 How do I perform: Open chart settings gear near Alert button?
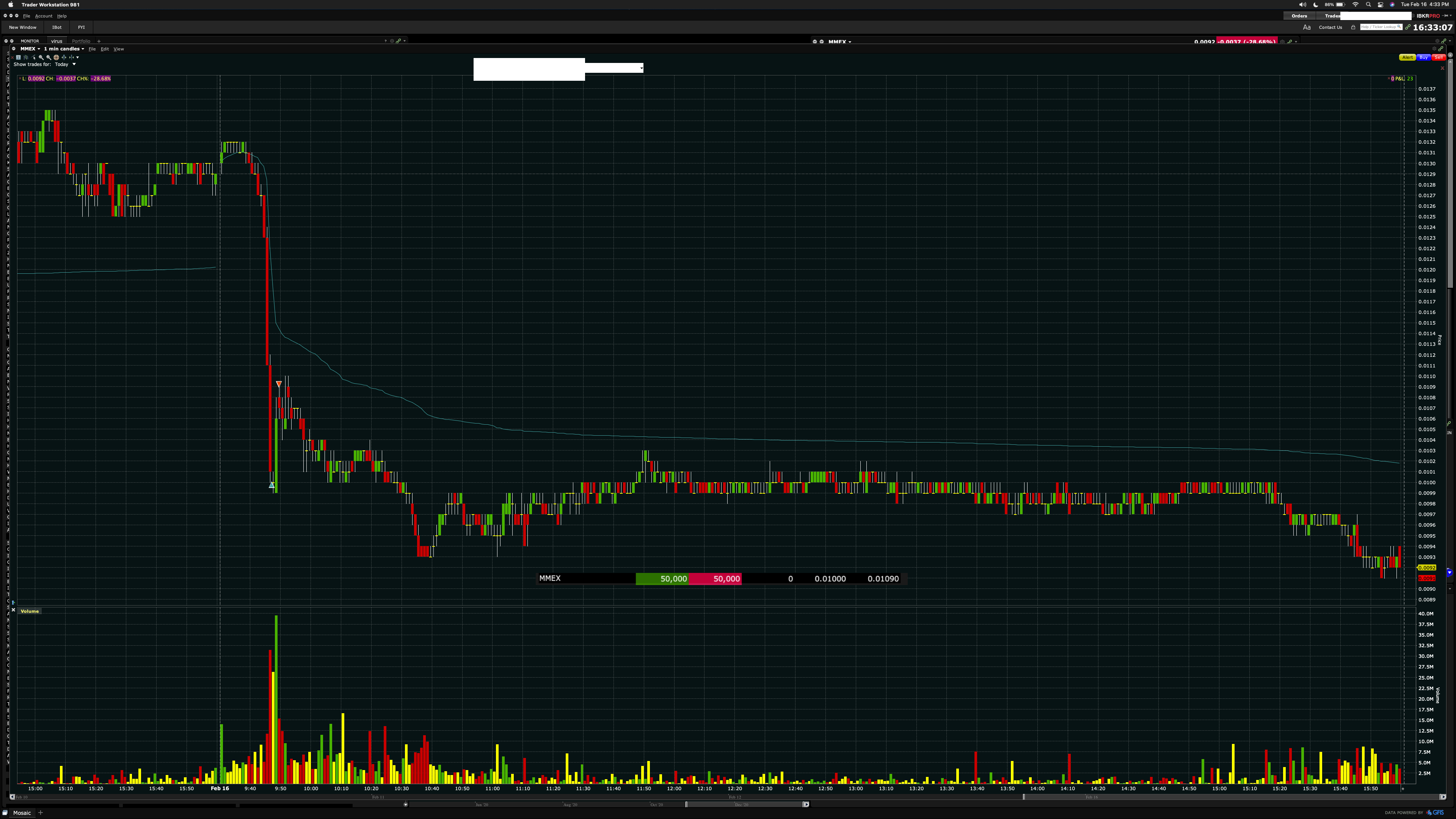tap(1434, 49)
